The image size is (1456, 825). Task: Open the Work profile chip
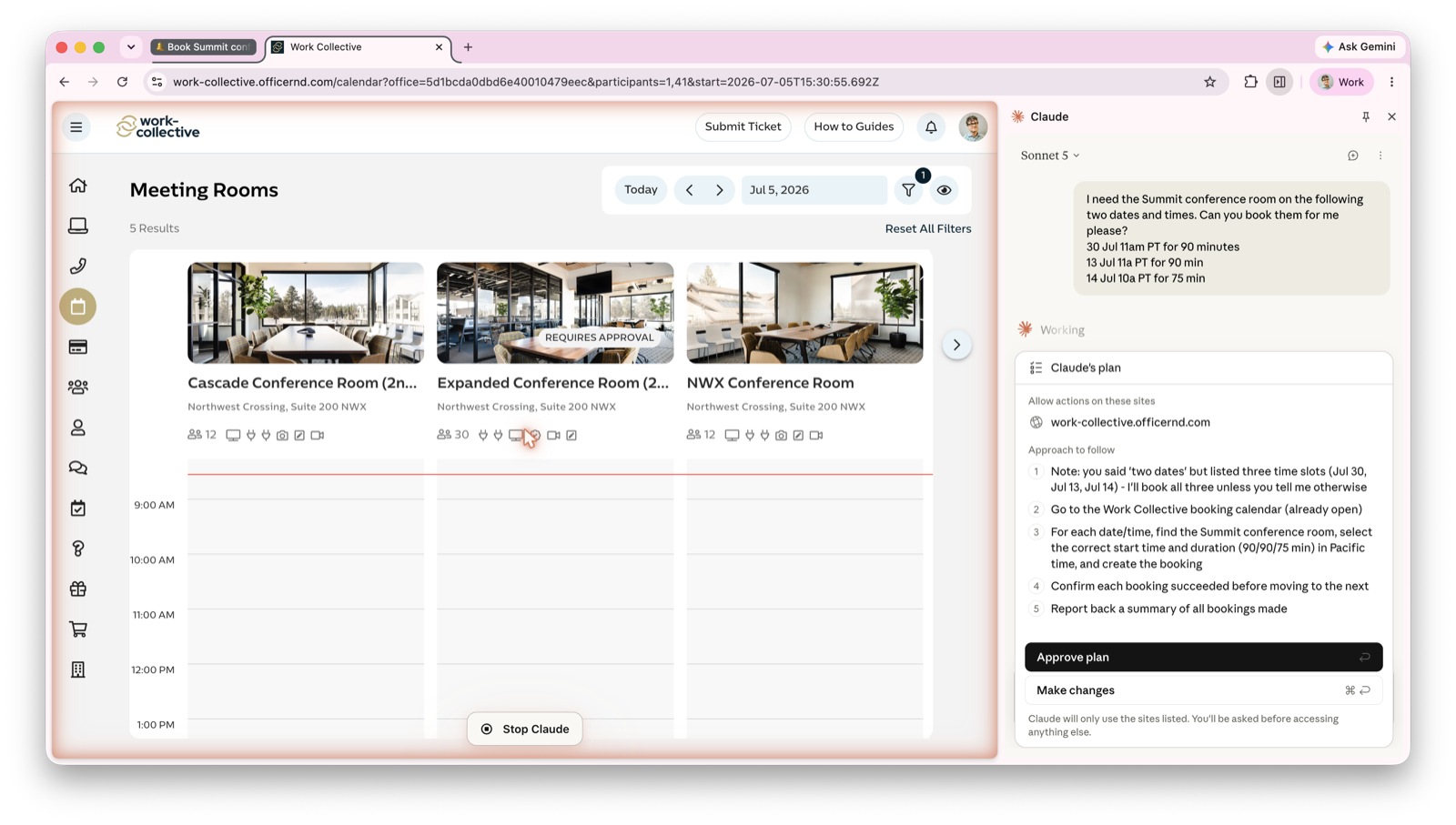point(1341,82)
